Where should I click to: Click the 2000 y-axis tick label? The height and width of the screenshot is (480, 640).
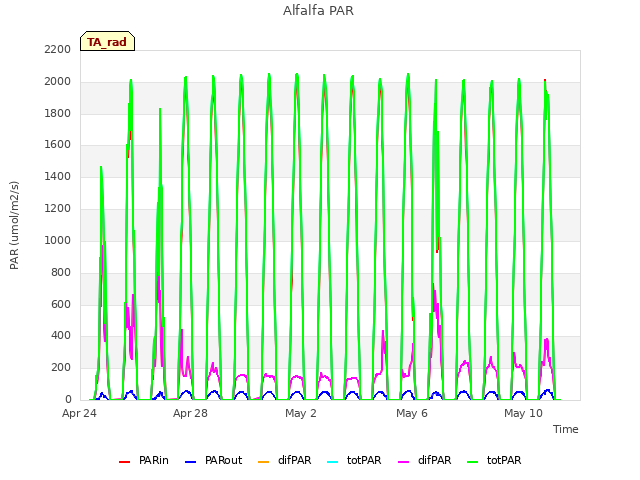(58, 82)
